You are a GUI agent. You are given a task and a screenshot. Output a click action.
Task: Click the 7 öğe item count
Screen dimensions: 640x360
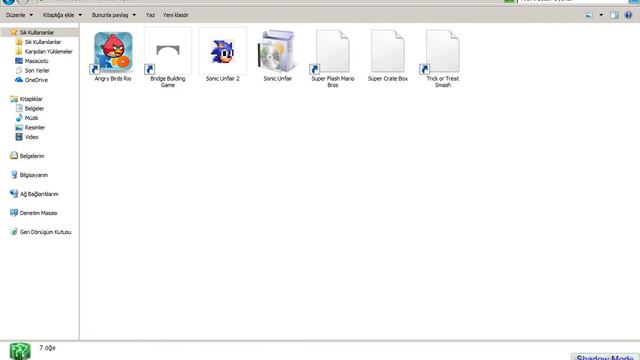click(47, 348)
